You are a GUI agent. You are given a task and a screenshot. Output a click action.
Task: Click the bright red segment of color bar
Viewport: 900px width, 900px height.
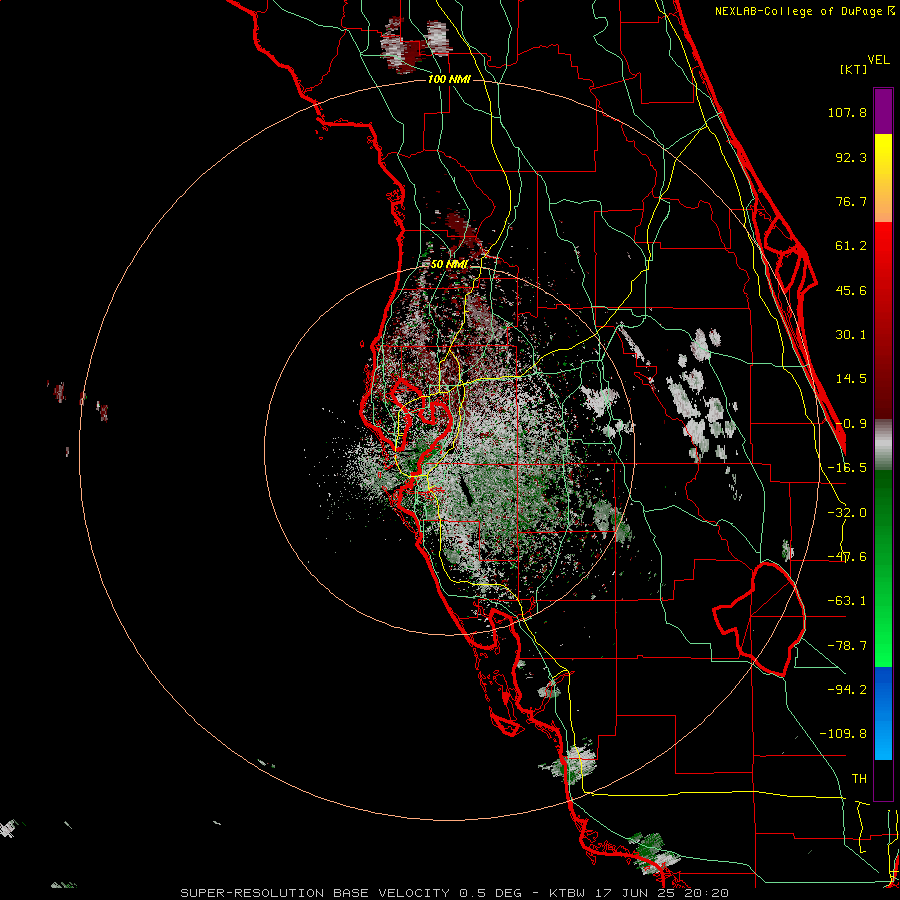[883, 321]
